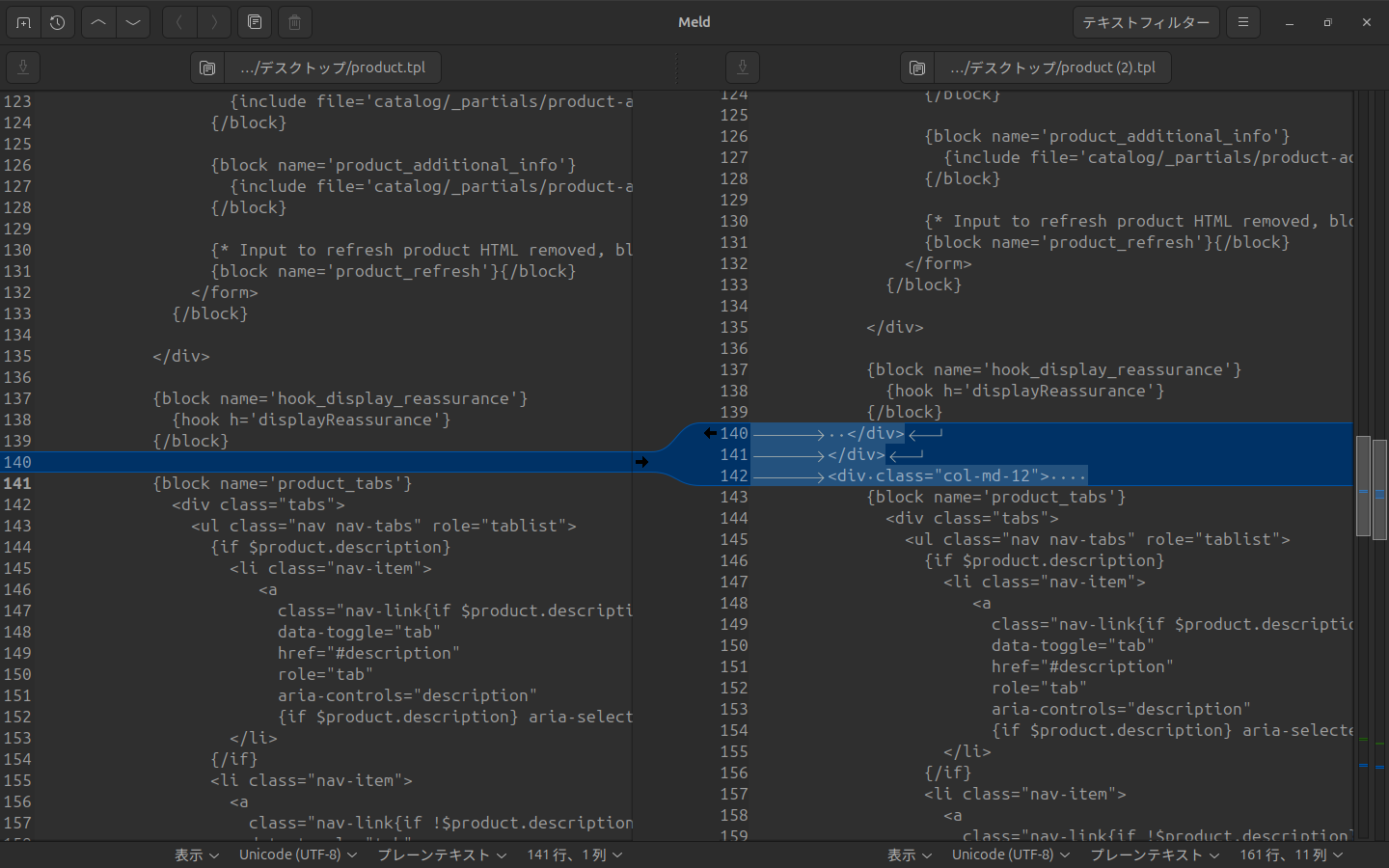Click right line 135 </div> text
The image size is (1389, 868).
[895, 327]
